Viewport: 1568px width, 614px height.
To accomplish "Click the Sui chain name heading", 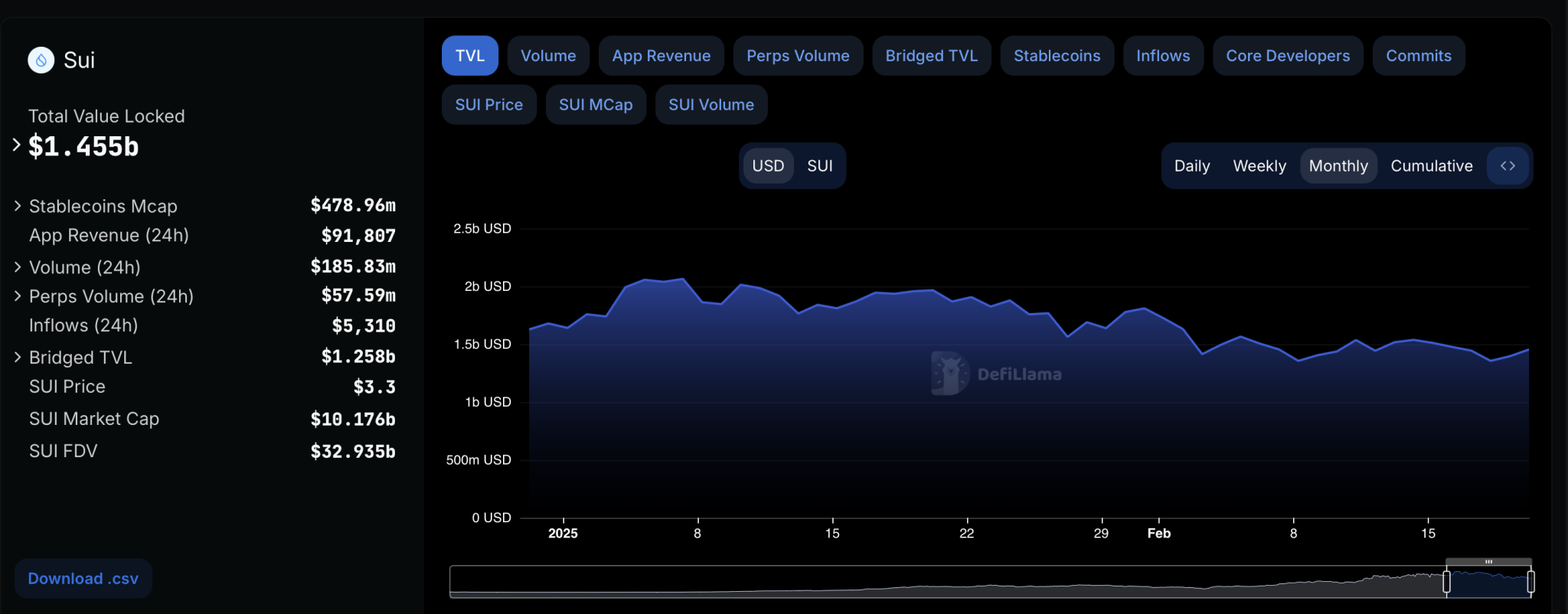I will pyautogui.click(x=80, y=60).
